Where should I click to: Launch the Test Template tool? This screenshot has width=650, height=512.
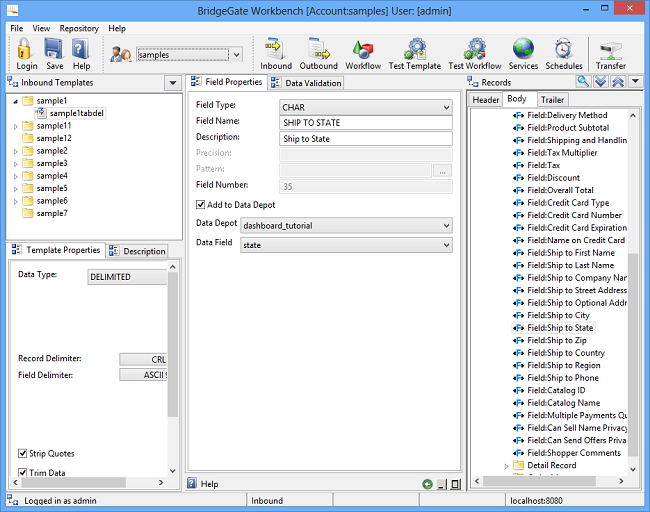pyautogui.click(x=414, y=54)
